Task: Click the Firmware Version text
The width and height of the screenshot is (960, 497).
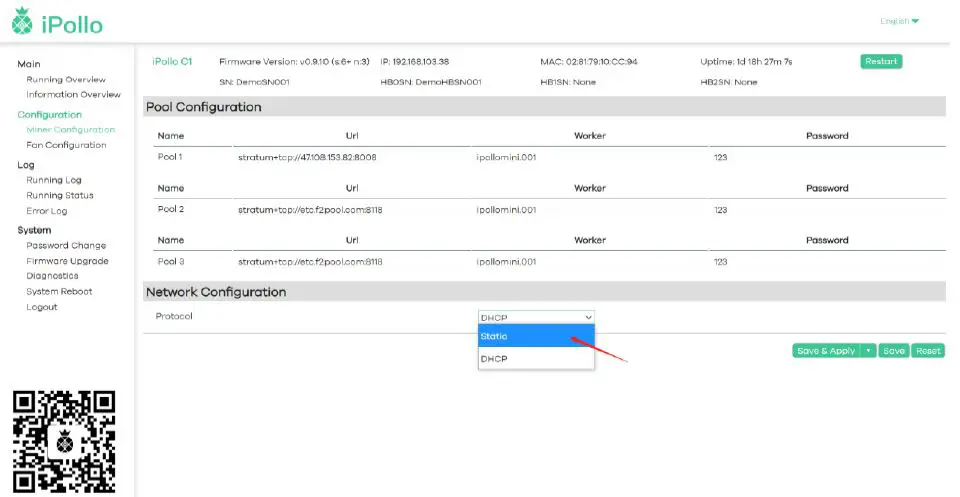Action: click(x=294, y=62)
